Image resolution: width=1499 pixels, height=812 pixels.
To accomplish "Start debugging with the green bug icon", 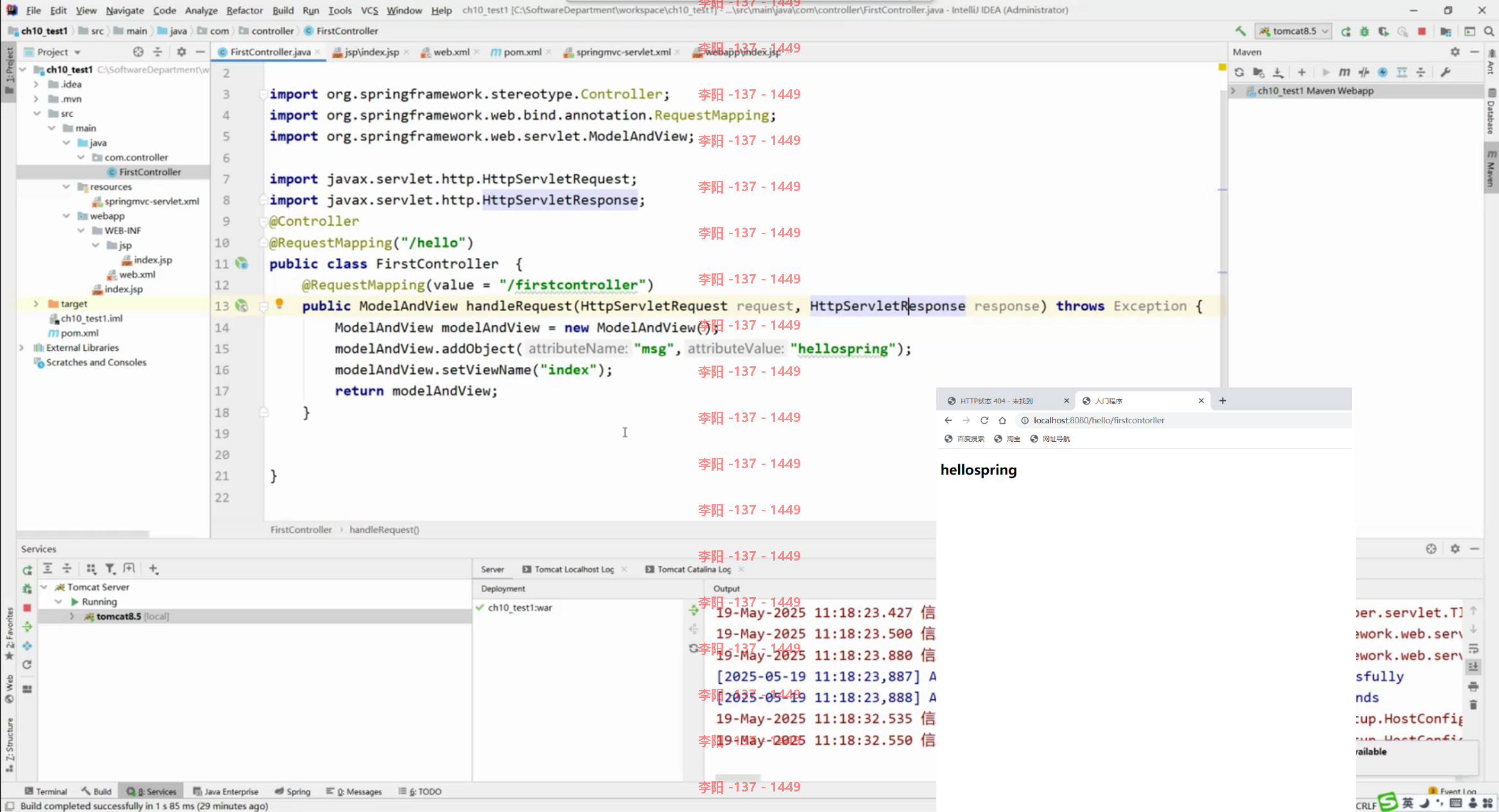I will (x=1364, y=31).
